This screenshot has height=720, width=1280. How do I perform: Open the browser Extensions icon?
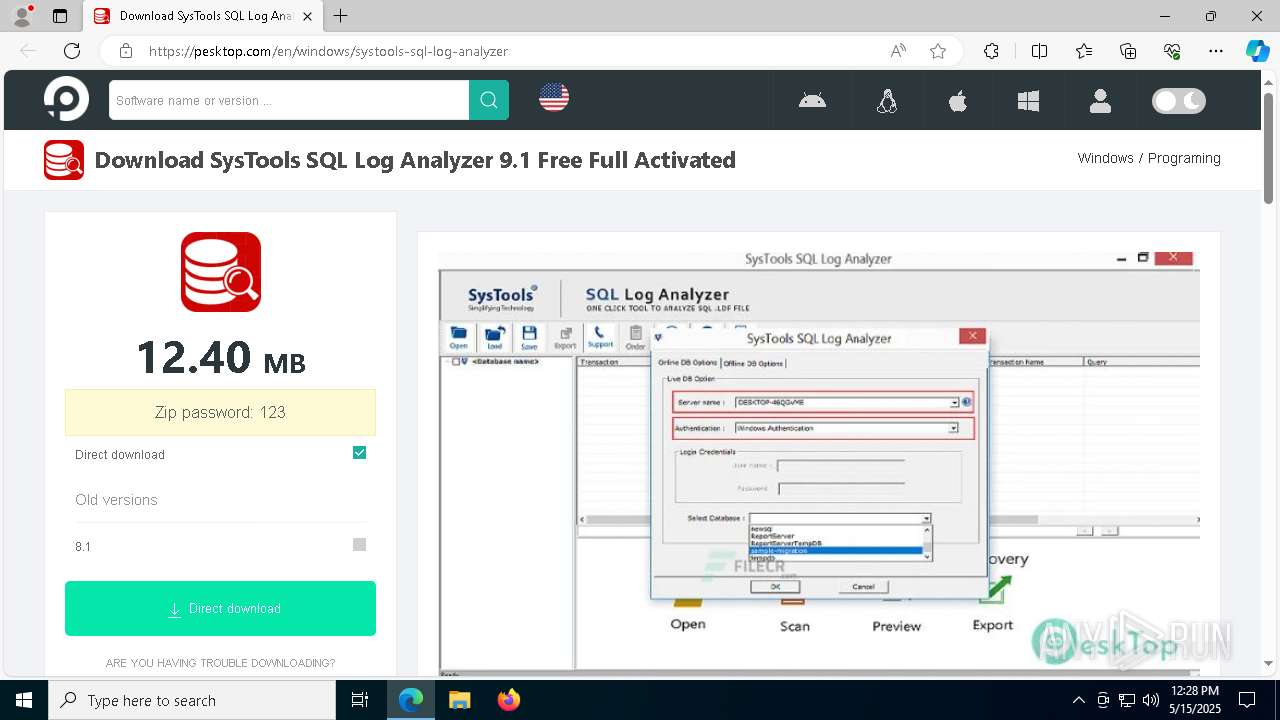[x=991, y=51]
